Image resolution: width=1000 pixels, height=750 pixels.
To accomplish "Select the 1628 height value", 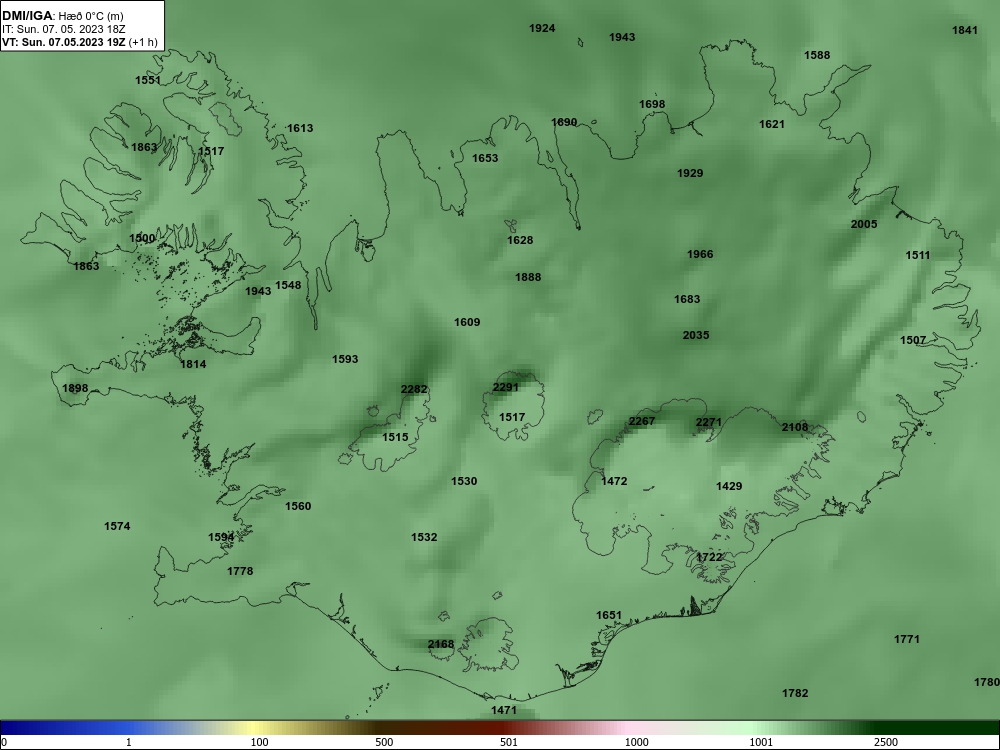I will click(520, 240).
